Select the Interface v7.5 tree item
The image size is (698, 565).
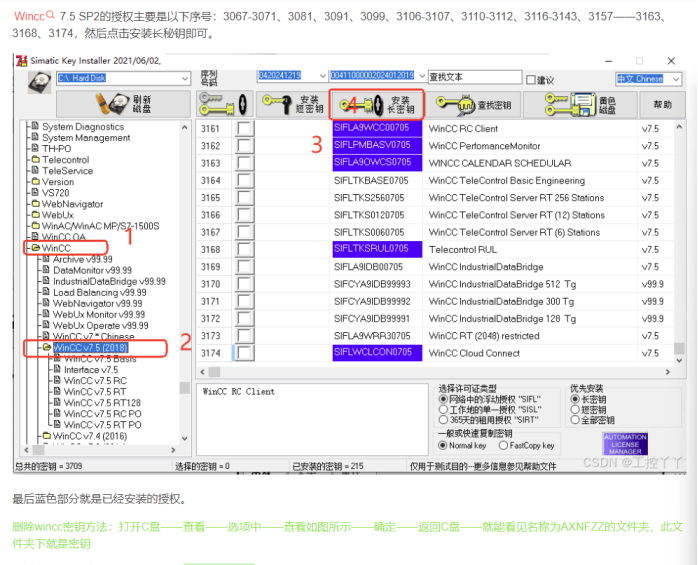click(91, 370)
